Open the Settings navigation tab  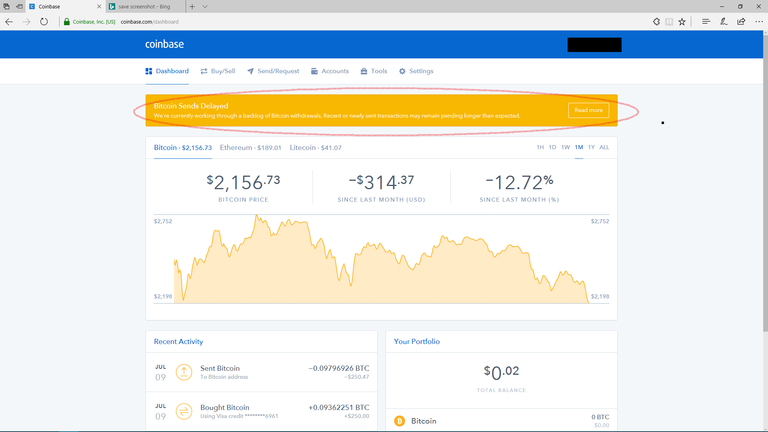click(416, 71)
